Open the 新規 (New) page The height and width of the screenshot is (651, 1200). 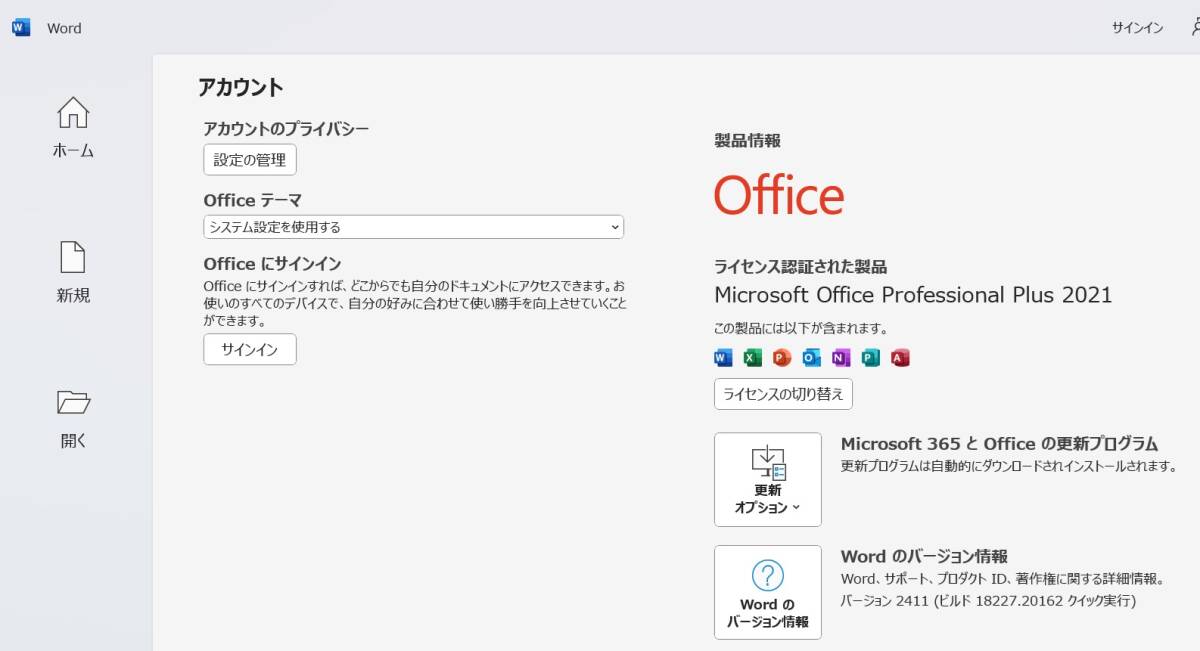73,273
